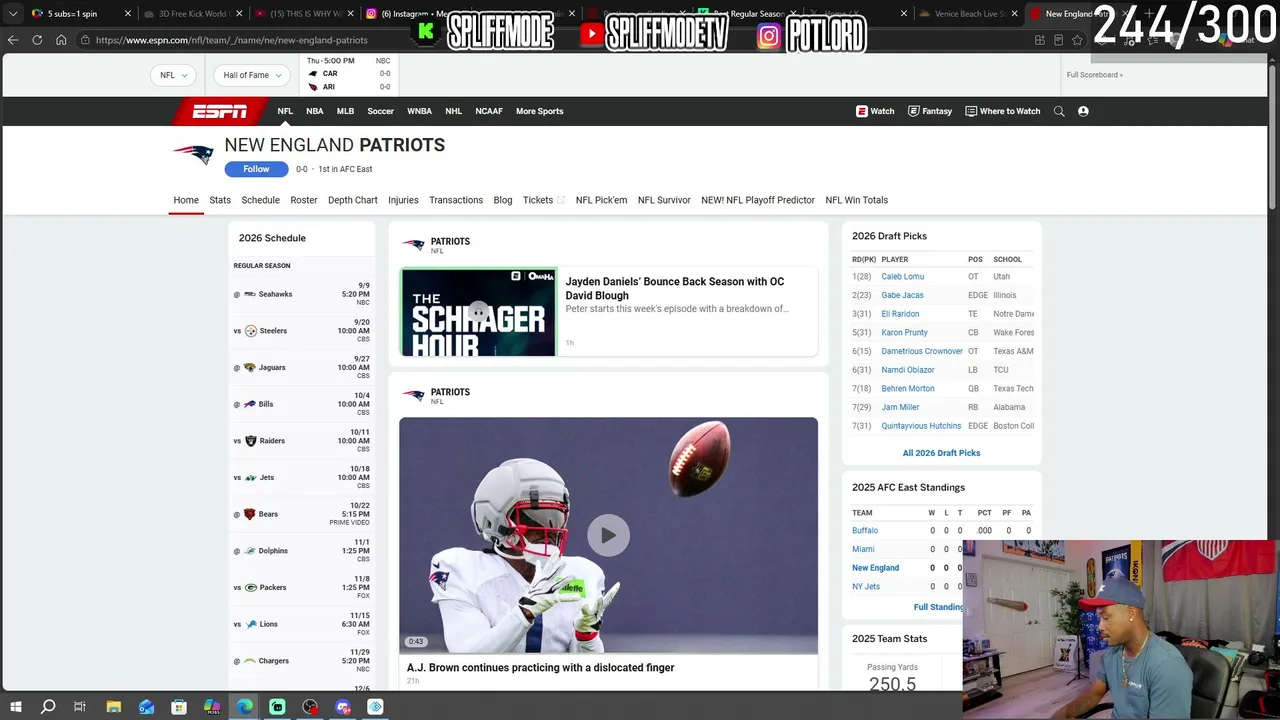Bookmark the page with the star icon
Image resolution: width=1280 pixels, height=720 pixels.
point(1077,40)
